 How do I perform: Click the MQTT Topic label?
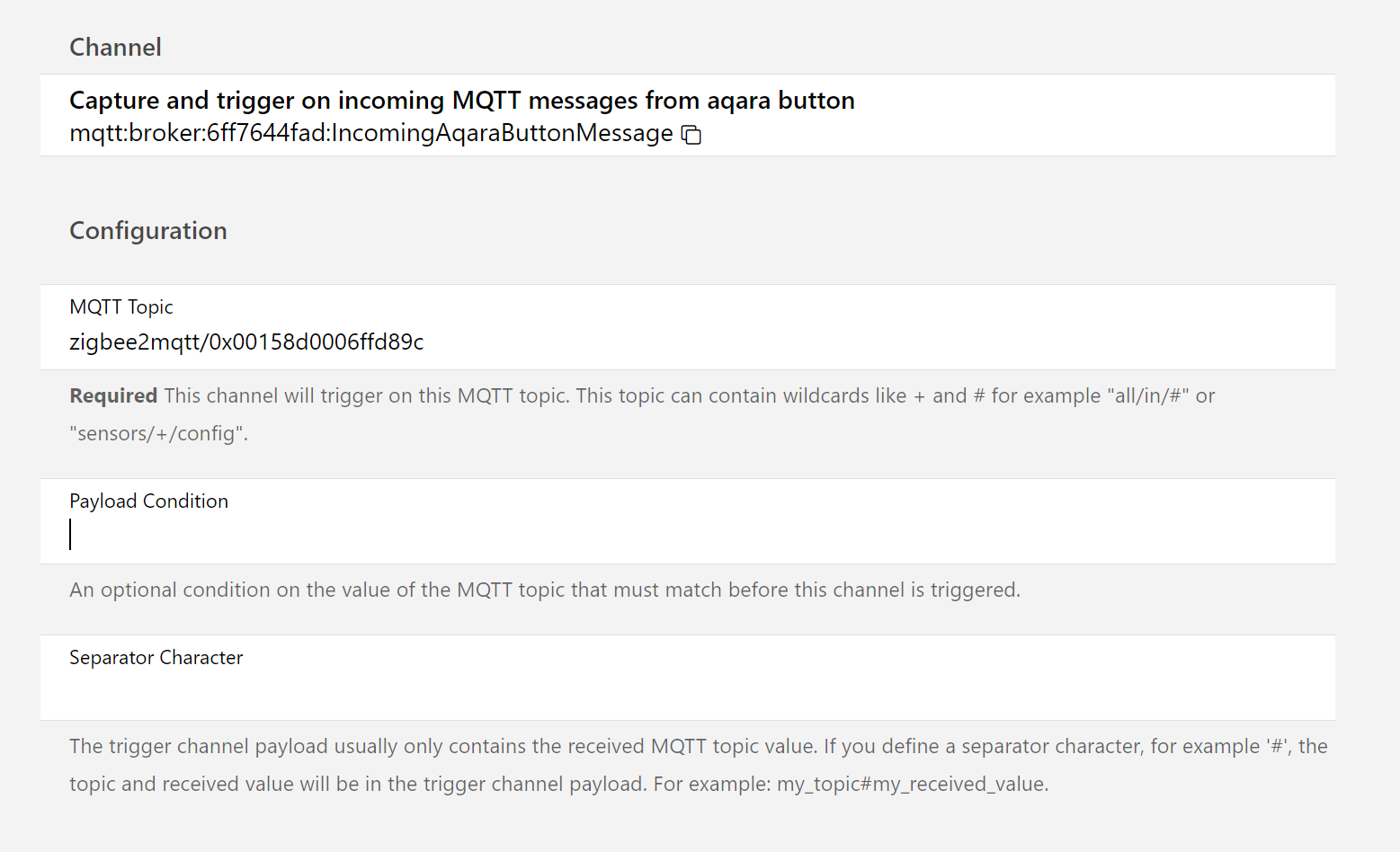point(120,307)
